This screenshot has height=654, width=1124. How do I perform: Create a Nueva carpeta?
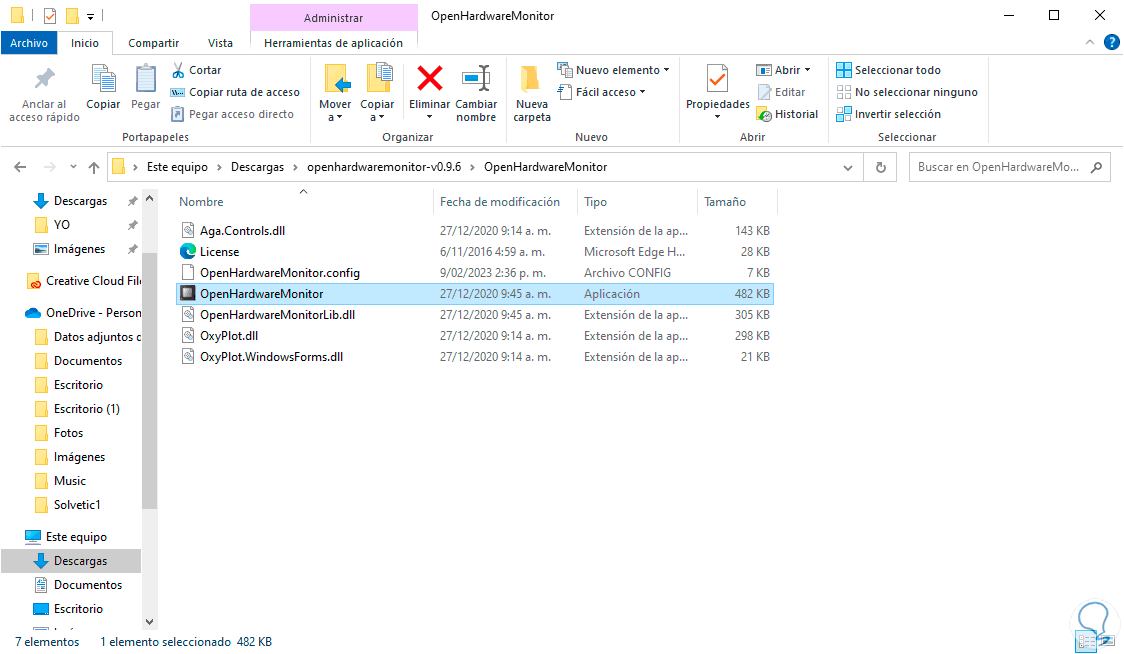[x=532, y=93]
